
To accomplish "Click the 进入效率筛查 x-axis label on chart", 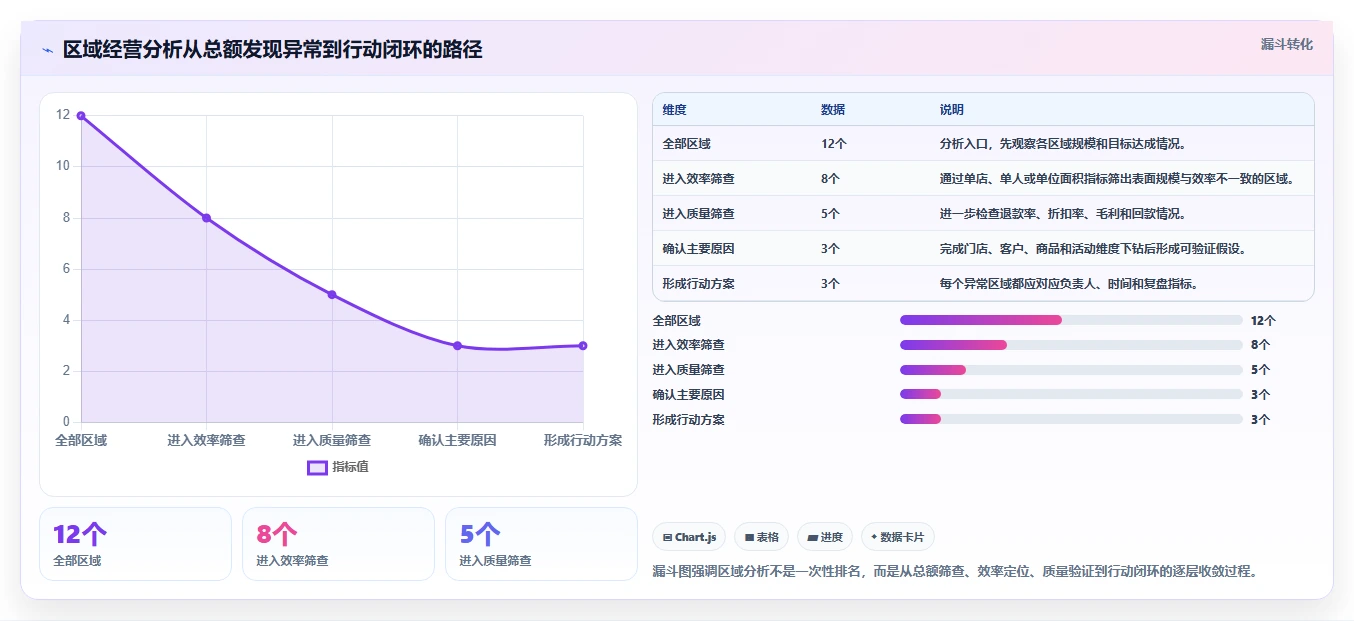I will [206, 440].
